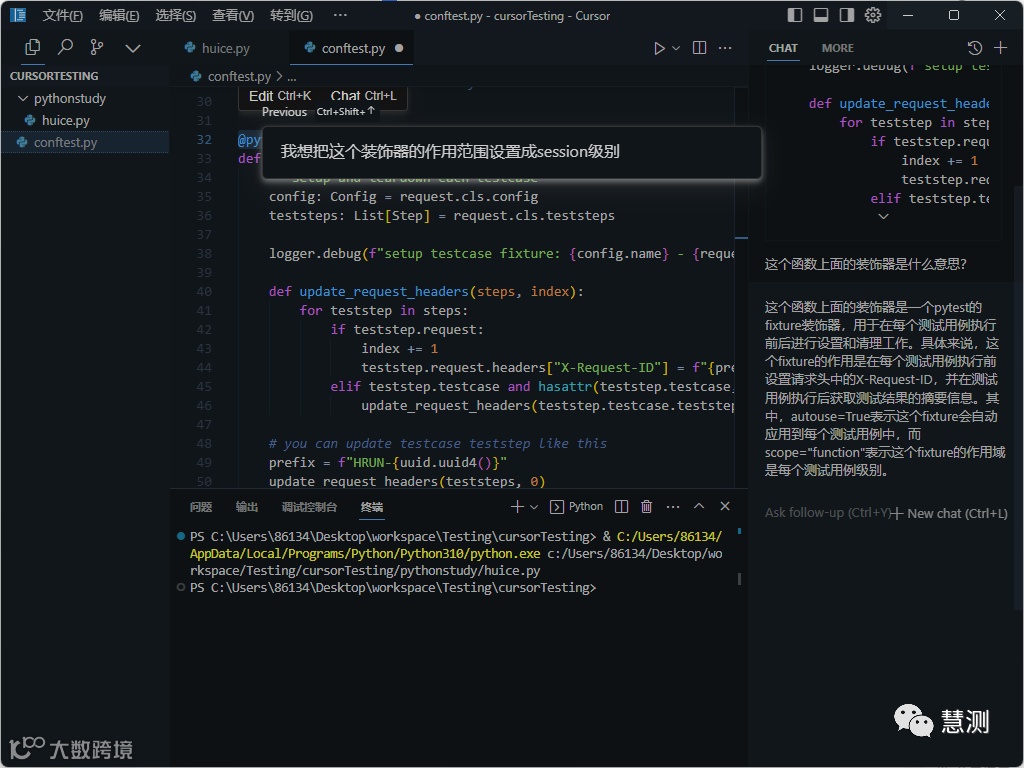Click the Run Python file play icon

pyautogui.click(x=659, y=48)
